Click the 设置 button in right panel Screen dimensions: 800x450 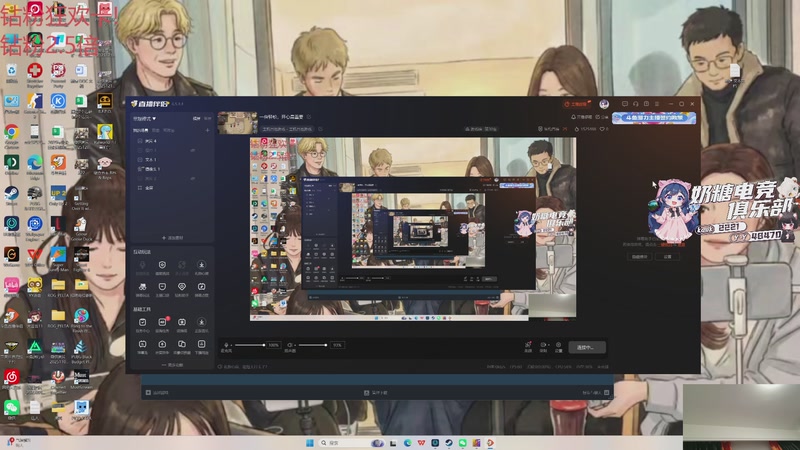668,257
